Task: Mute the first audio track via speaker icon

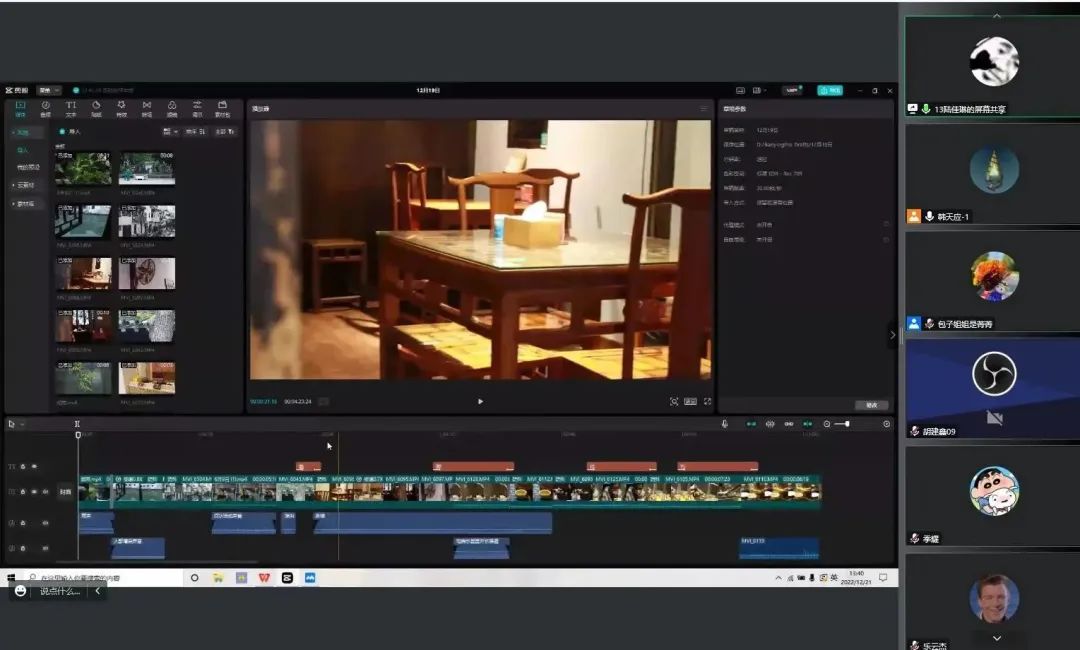Action: click(x=45, y=522)
